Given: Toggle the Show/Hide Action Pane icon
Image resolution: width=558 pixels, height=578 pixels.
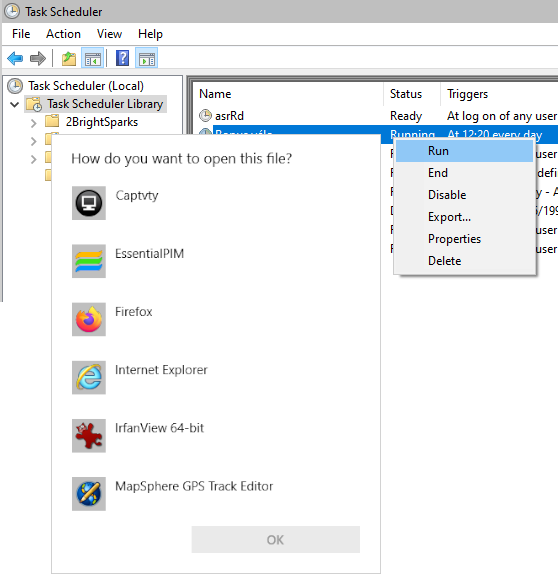Looking at the screenshot, I should pos(147,58).
